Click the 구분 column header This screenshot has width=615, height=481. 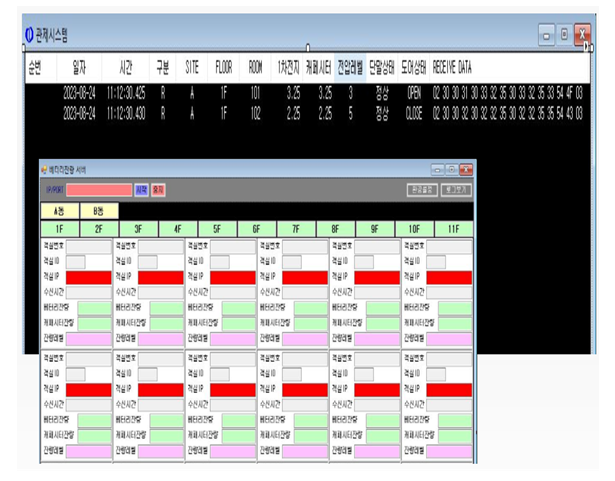pos(162,68)
